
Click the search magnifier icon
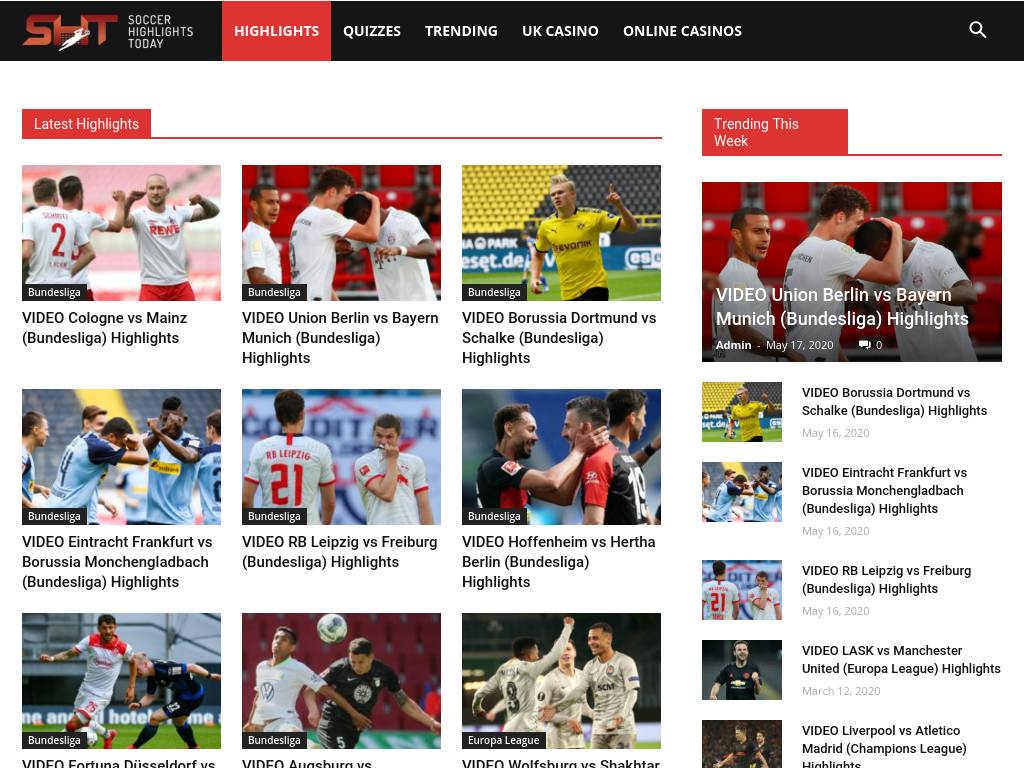point(978,30)
